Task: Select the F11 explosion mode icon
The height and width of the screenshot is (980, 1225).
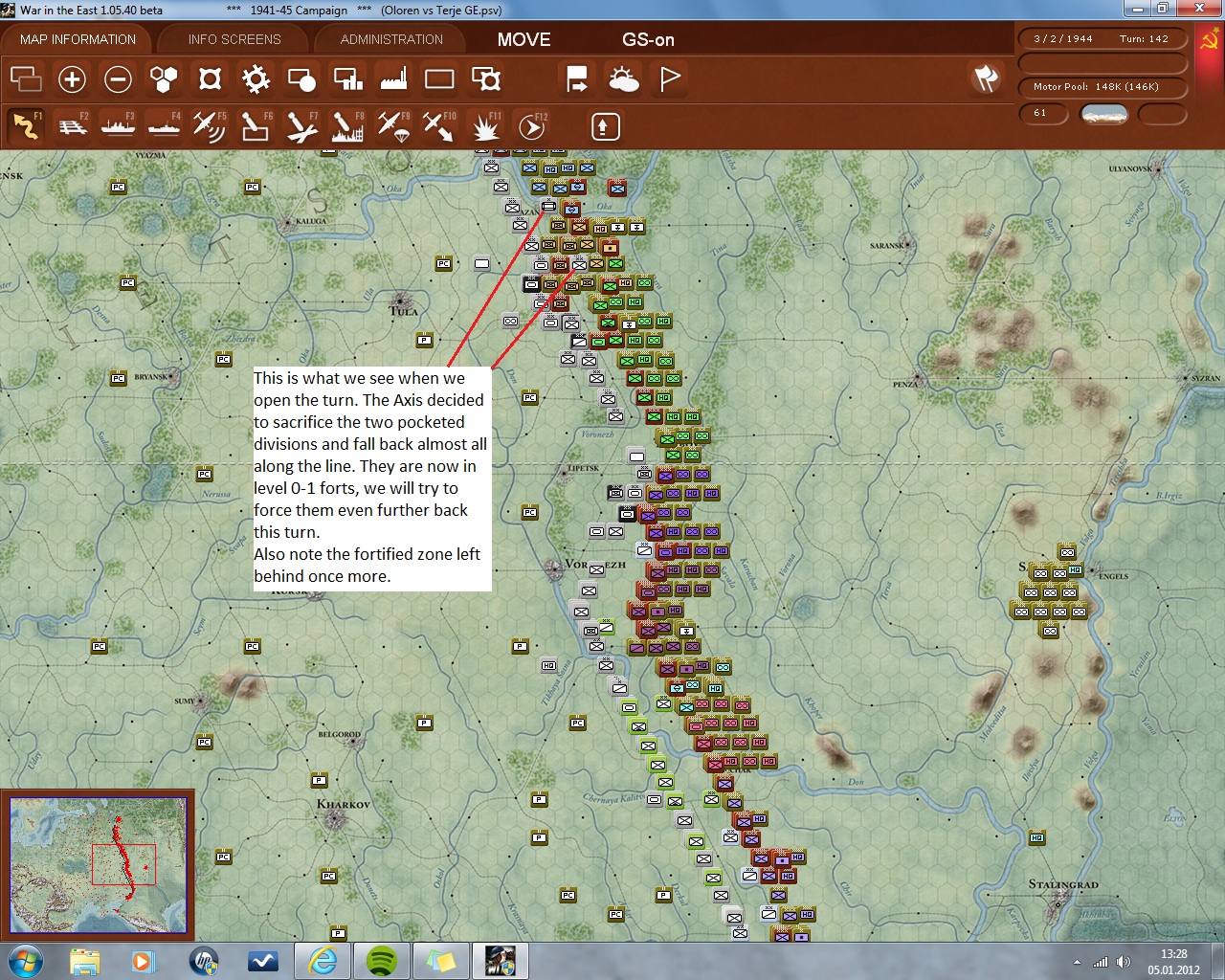Action: [486, 125]
